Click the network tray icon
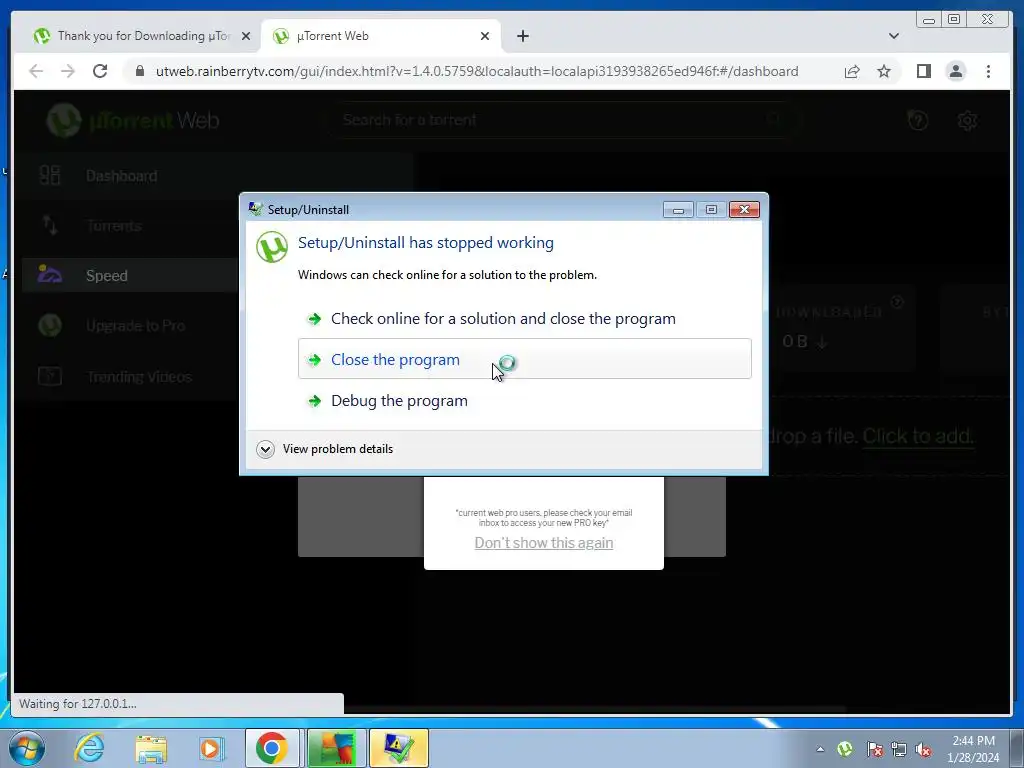The image size is (1024, 768). 899,749
